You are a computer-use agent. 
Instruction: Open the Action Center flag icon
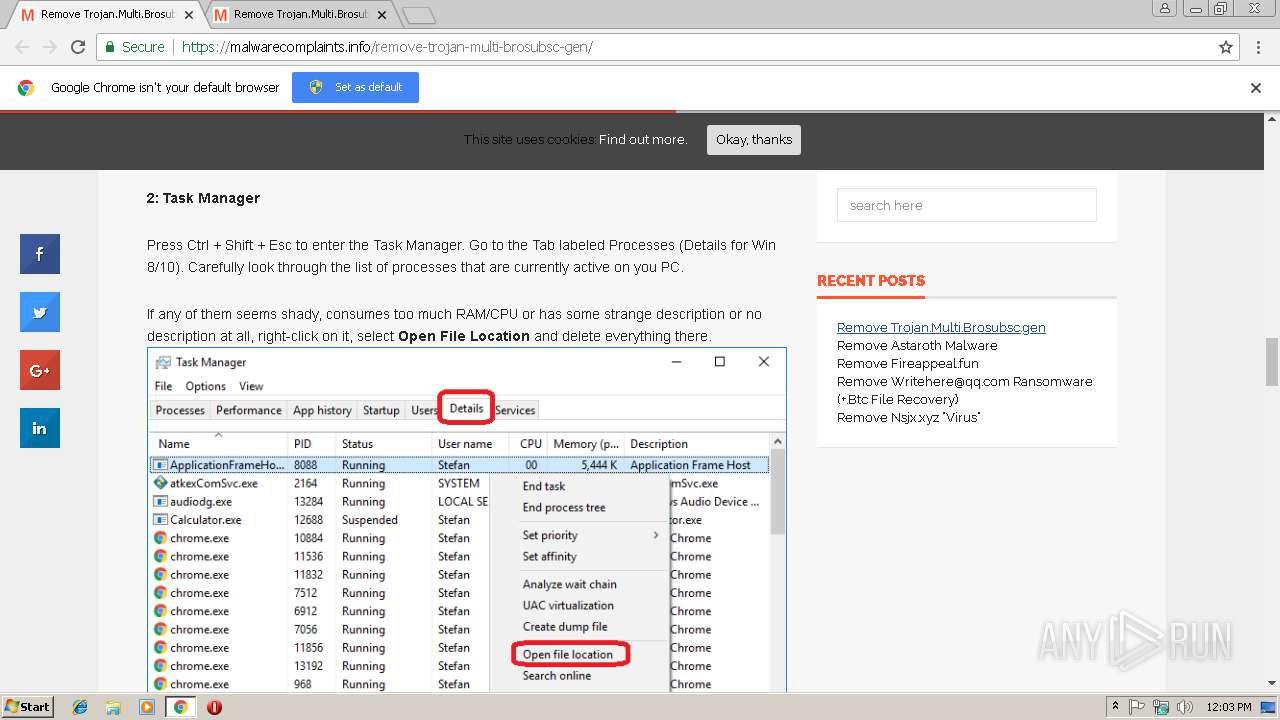point(1137,707)
